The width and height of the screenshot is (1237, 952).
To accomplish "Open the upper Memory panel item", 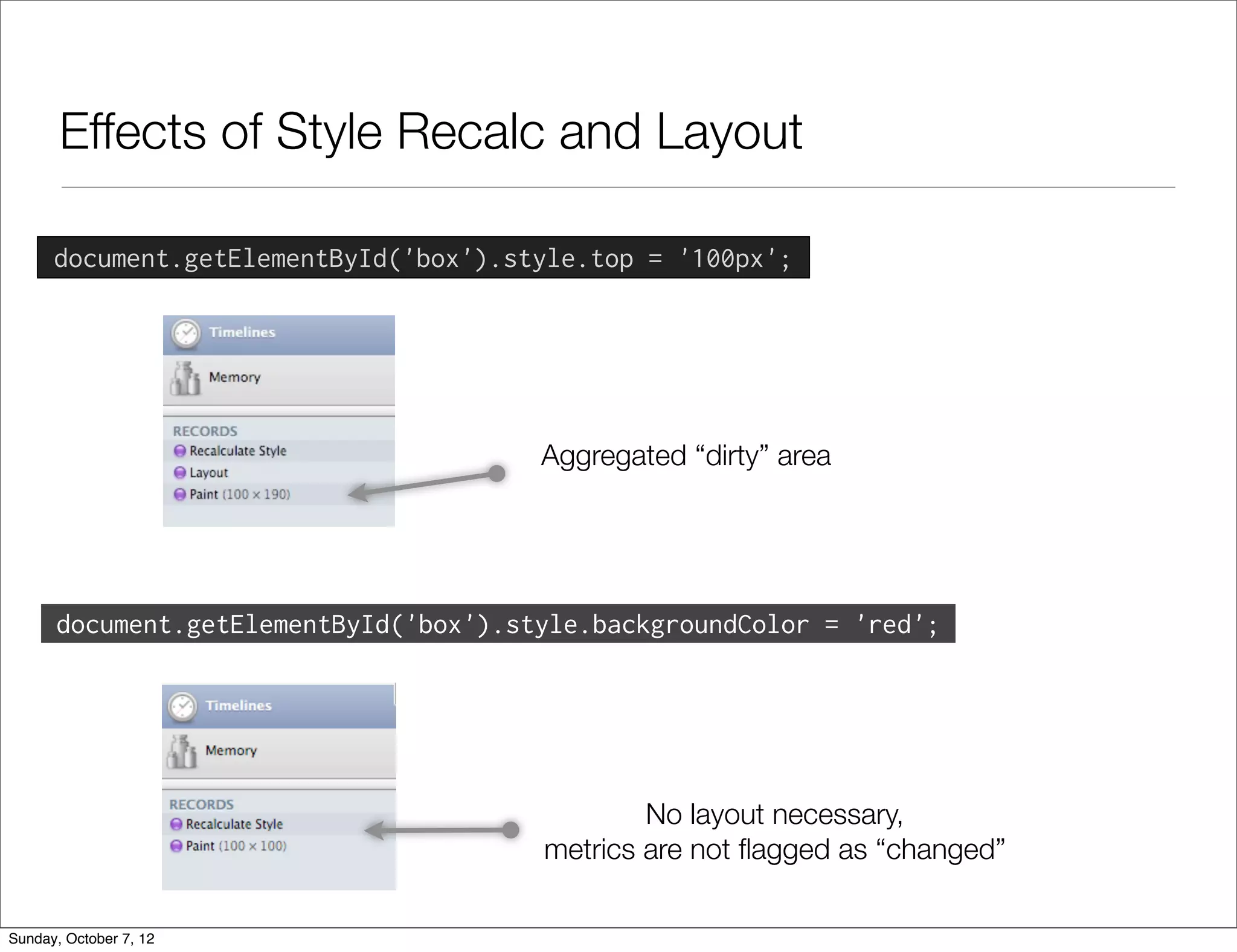I will pos(235,378).
